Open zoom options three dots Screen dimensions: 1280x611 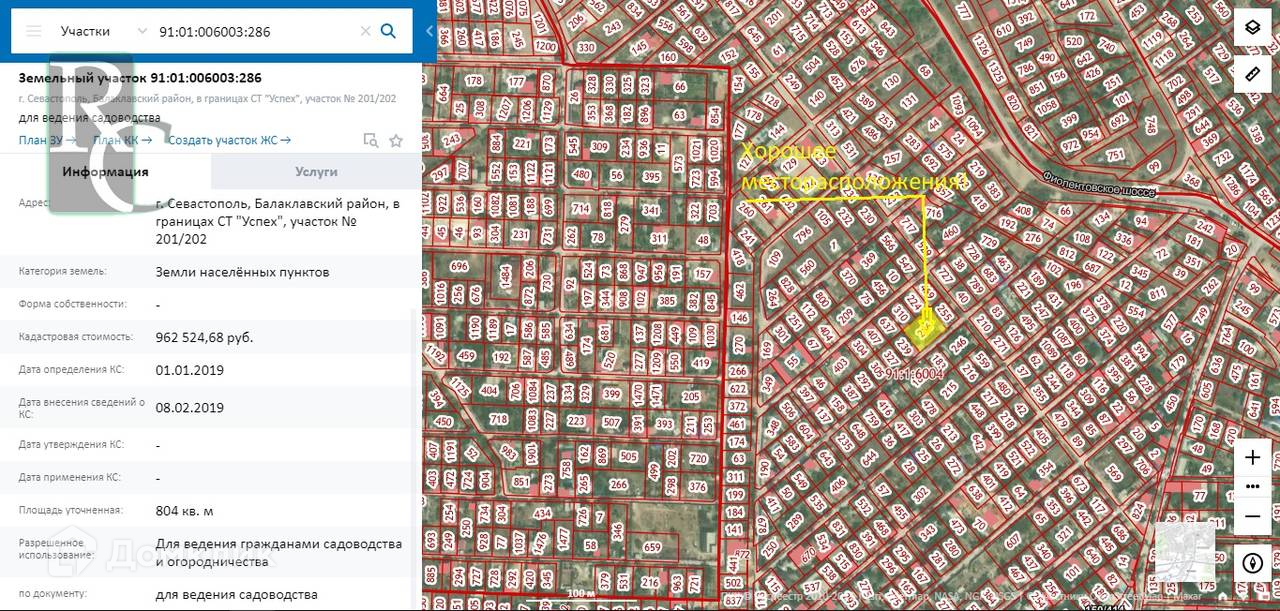pos(1252,486)
